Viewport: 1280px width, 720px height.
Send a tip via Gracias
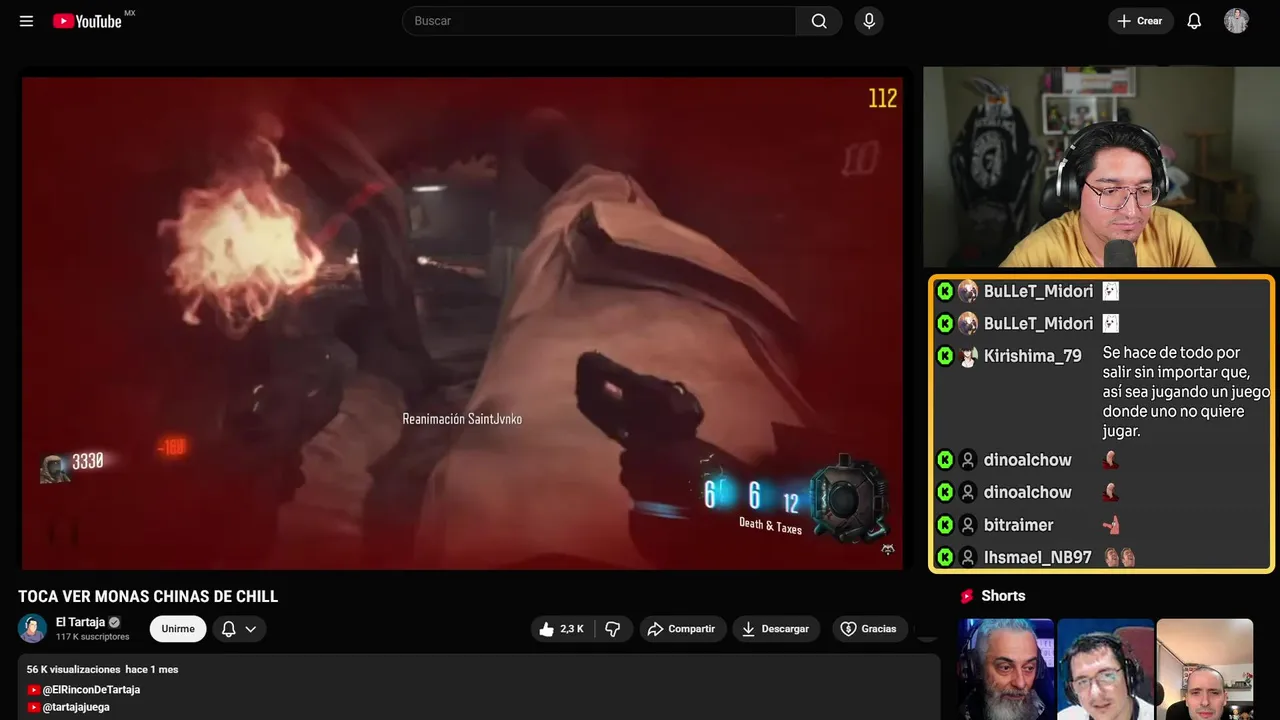point(869,629)
